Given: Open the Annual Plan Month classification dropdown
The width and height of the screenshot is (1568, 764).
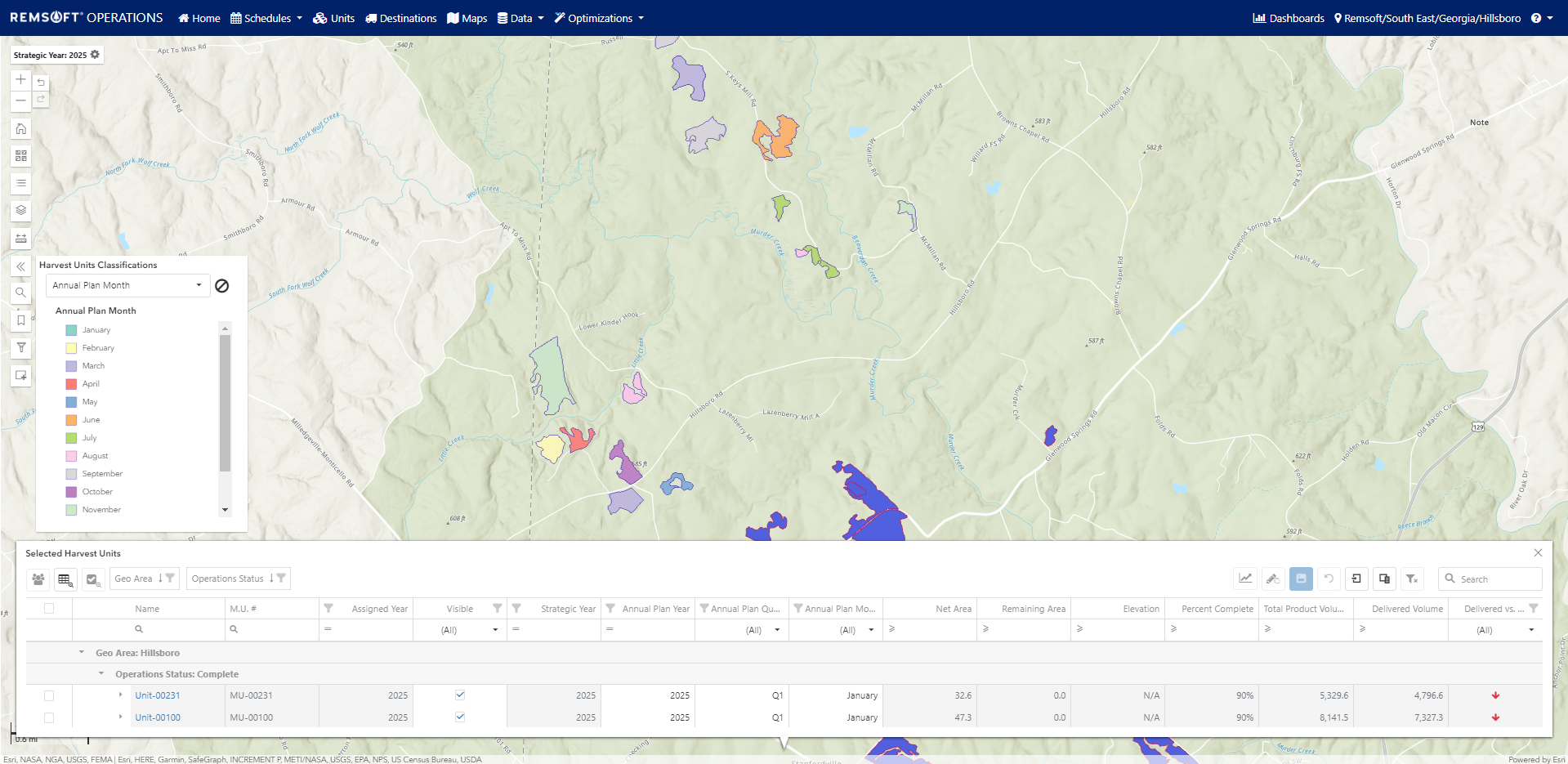Looking at the screenshot, I should coord(127,285).
